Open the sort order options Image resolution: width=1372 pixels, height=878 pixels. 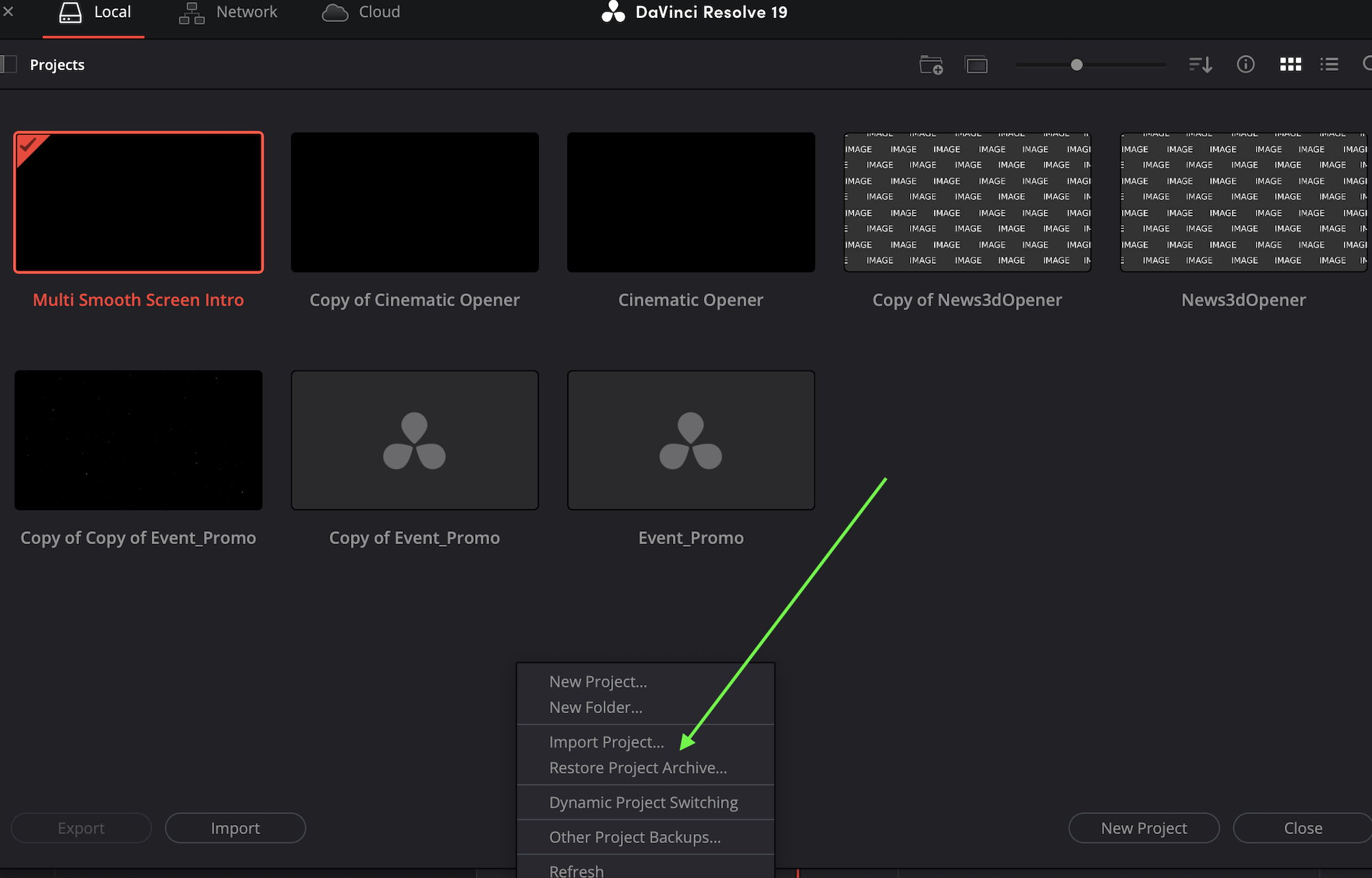tap(1200, 65)
